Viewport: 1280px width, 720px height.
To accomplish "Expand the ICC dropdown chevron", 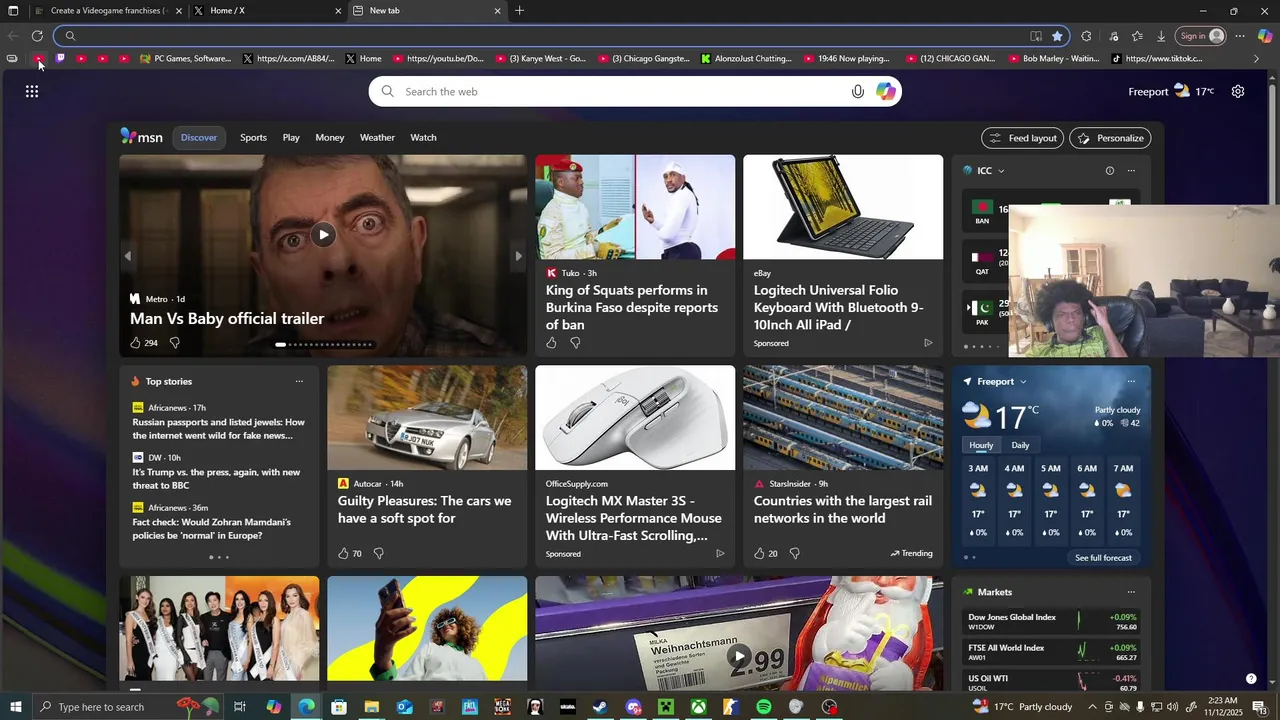I will pos(1001,171).
